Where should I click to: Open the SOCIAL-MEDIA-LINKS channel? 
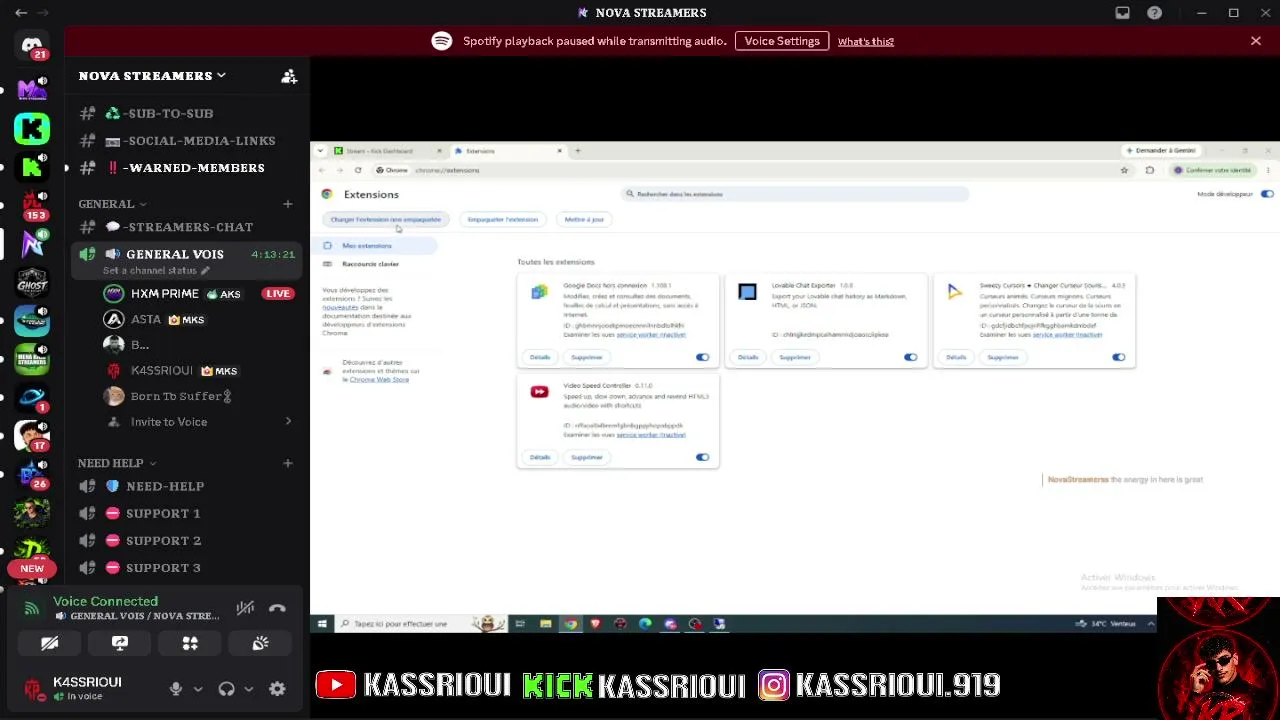click(186, 141)
